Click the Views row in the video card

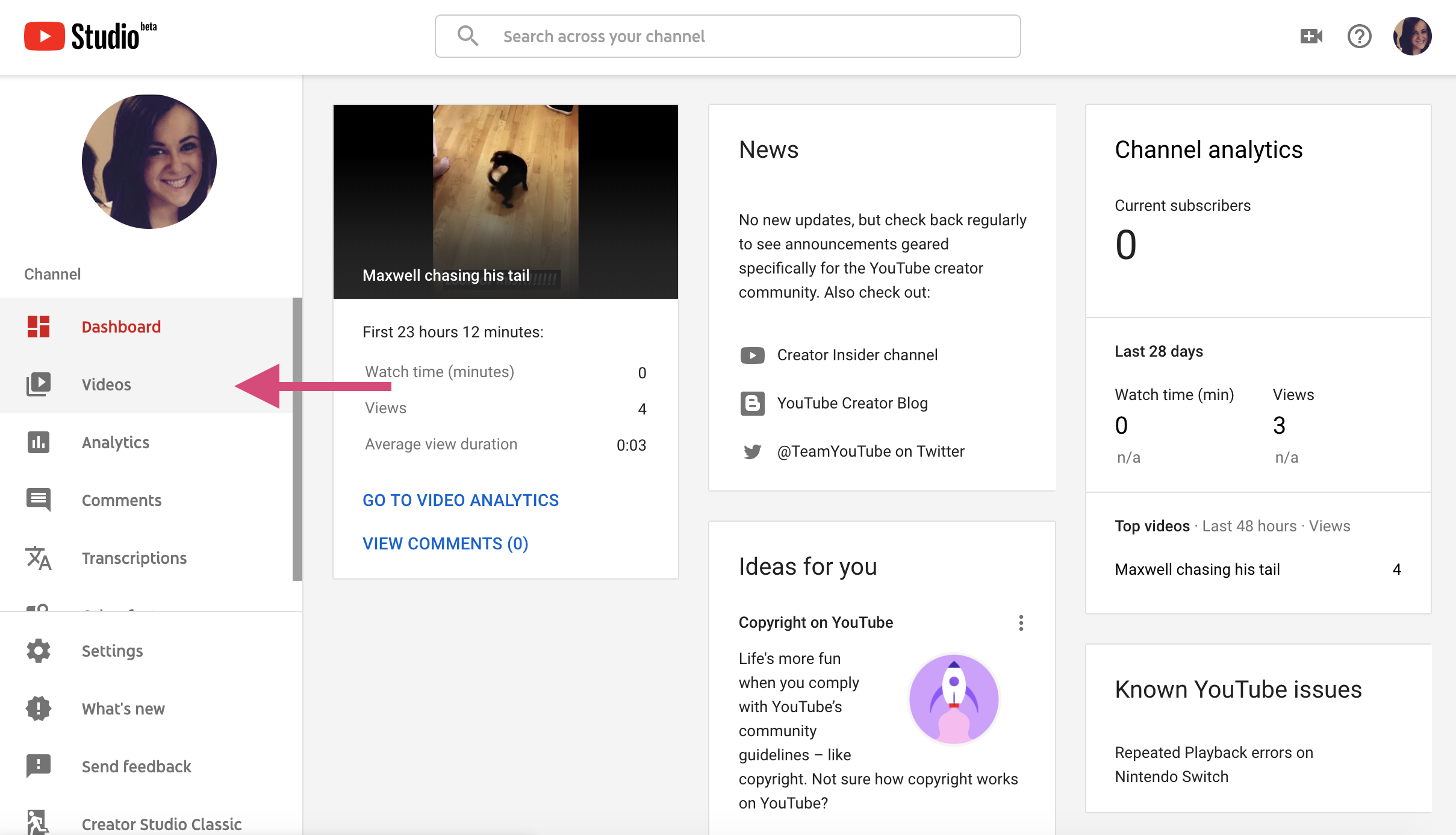[505, 408]
